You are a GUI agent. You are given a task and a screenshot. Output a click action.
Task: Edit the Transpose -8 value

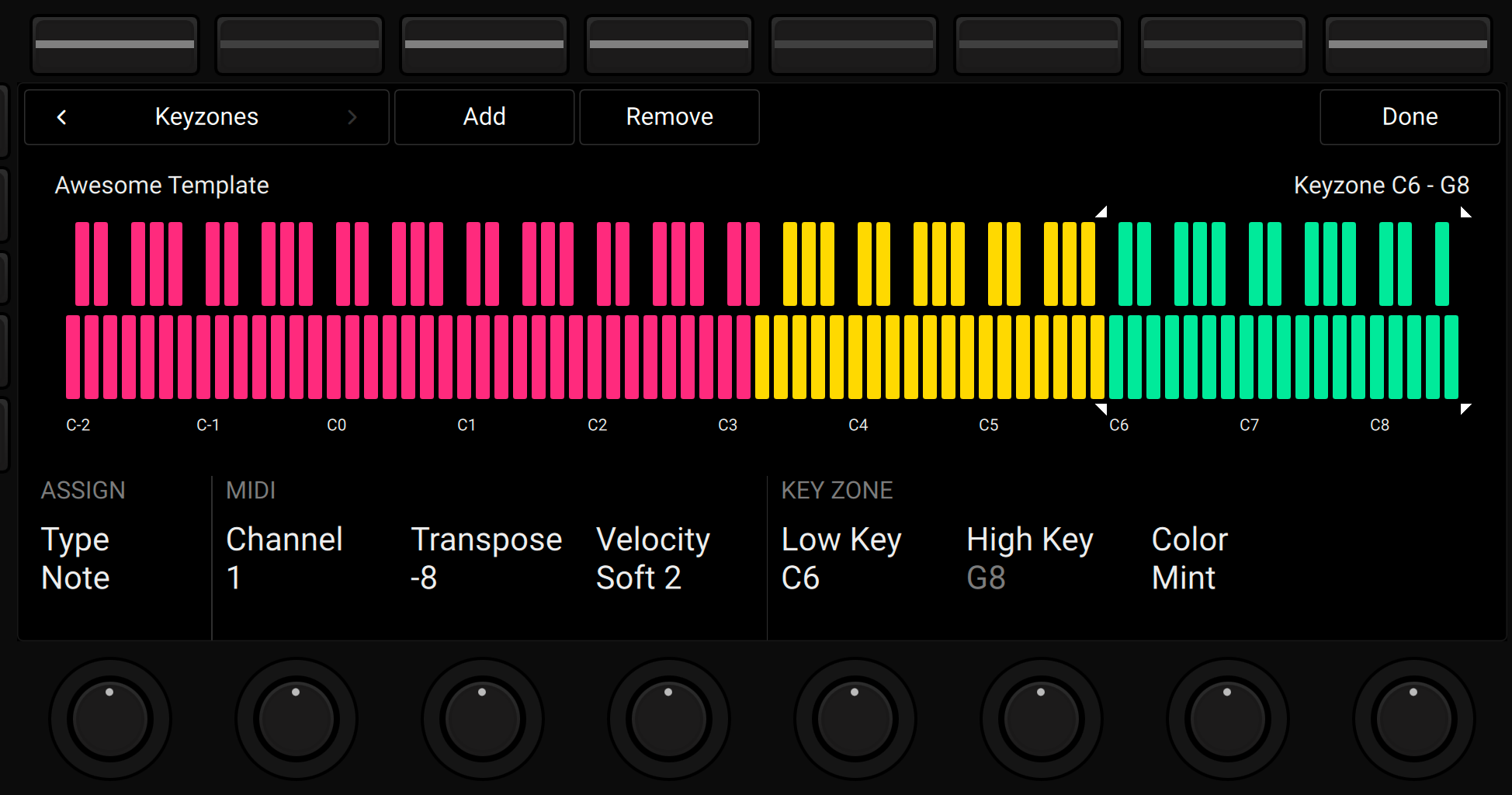pos(487,559)
